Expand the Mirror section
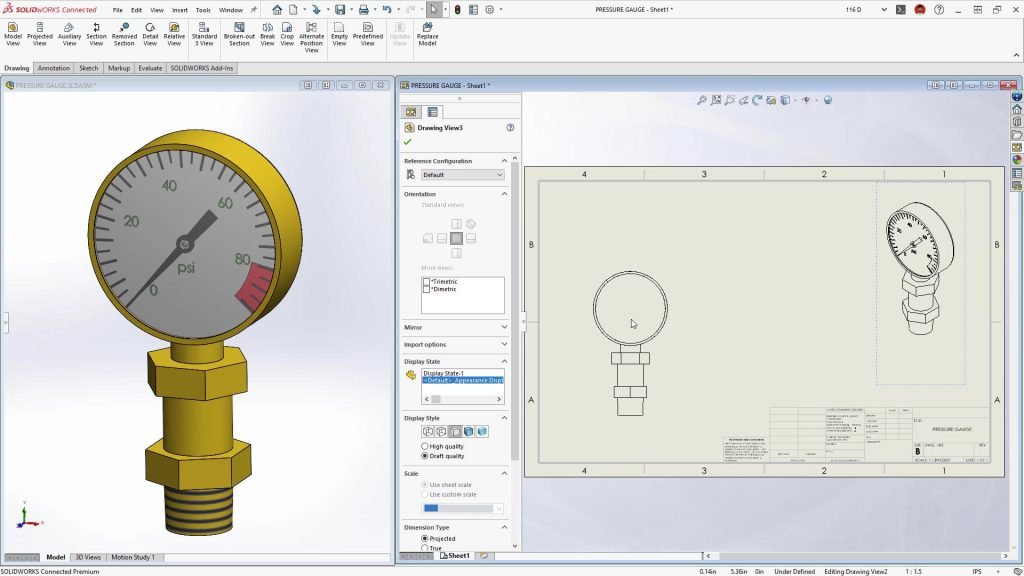The width and height of the screenshot is (1024, 576). point(504,327)
